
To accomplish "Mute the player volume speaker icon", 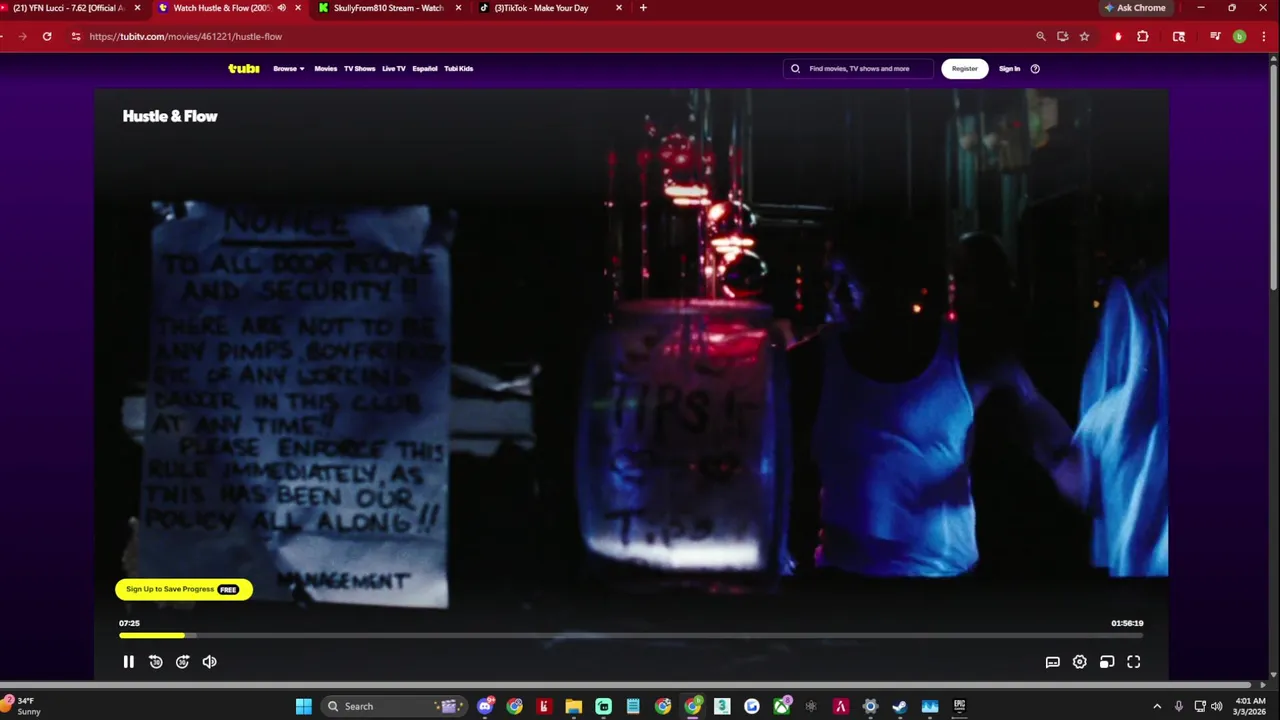I will [209, 662].
